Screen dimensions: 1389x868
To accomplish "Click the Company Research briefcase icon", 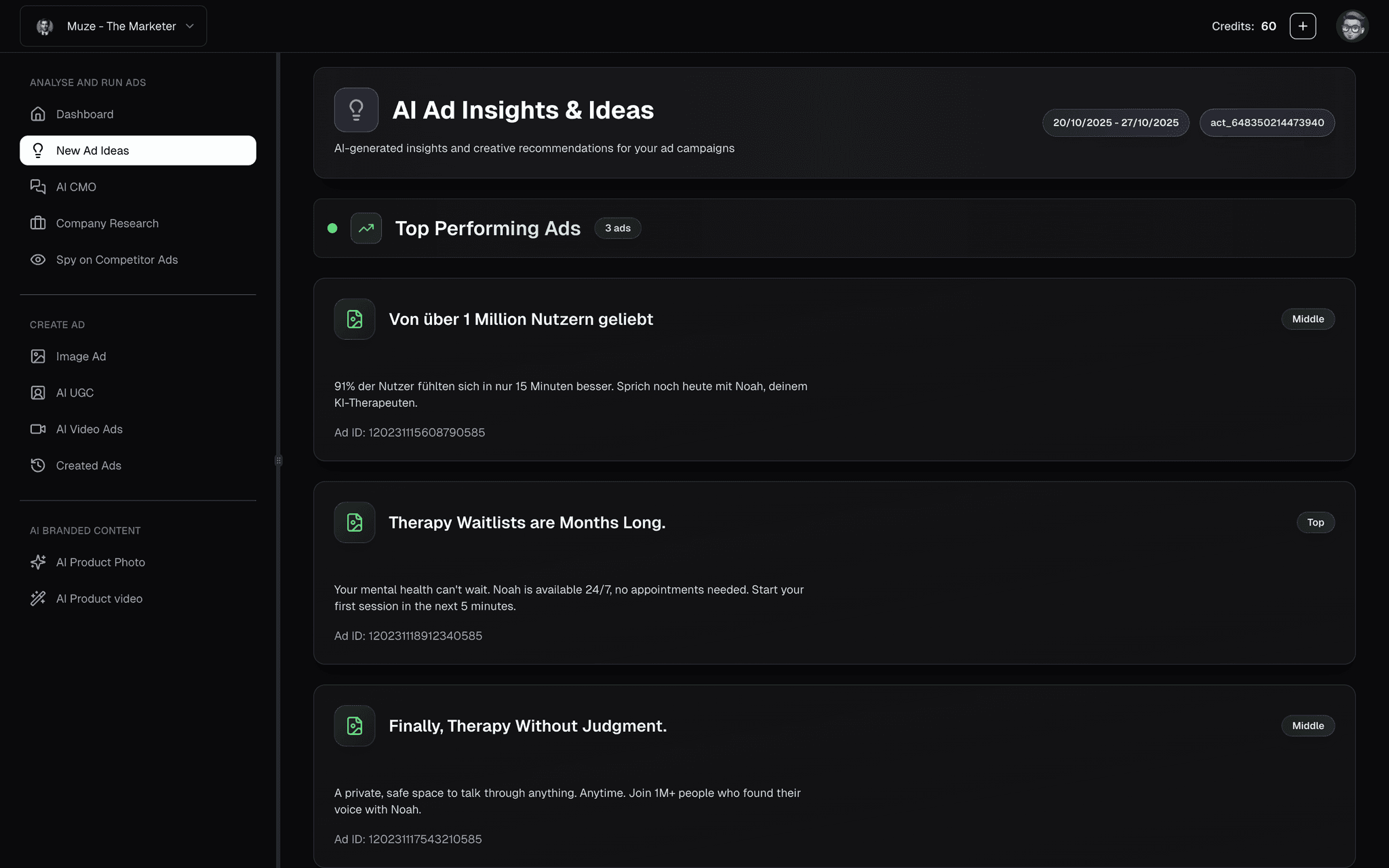I will (38, 223).
